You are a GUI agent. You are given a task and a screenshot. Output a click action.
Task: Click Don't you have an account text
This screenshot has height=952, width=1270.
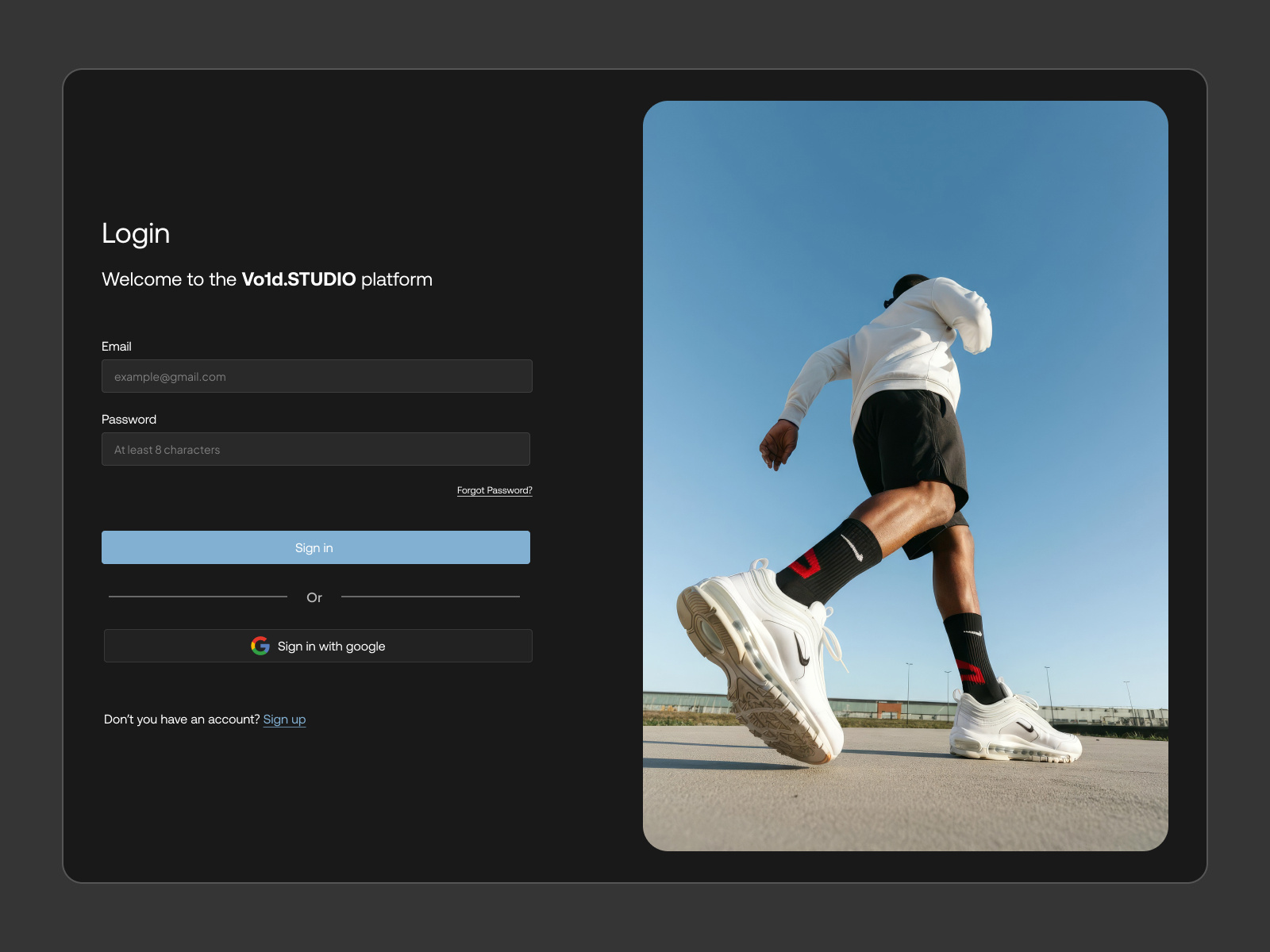(x=181, y=720)
